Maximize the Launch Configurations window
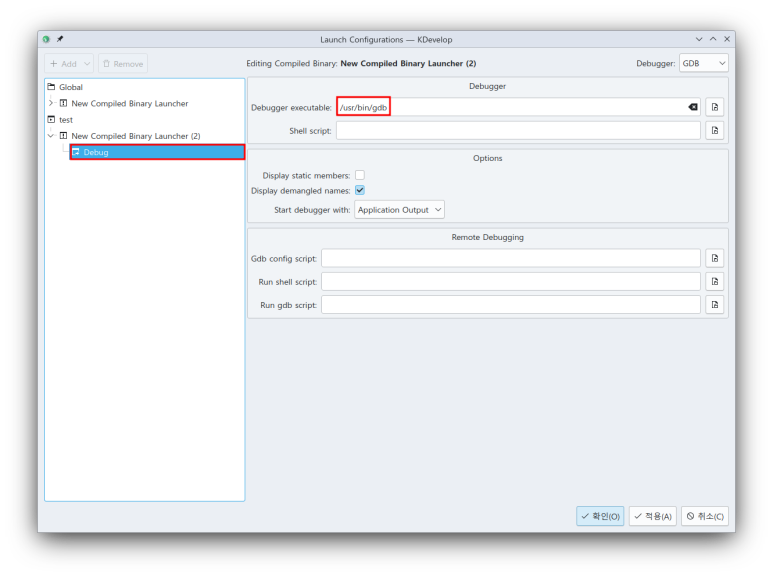773x577 pixels. (713, 39)
